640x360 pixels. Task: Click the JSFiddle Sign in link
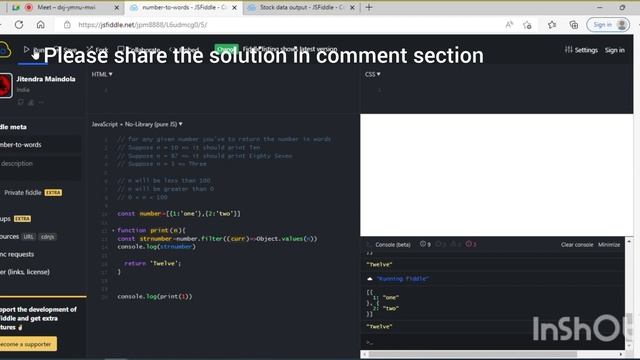pyautogui.click(x=614, y=50)
